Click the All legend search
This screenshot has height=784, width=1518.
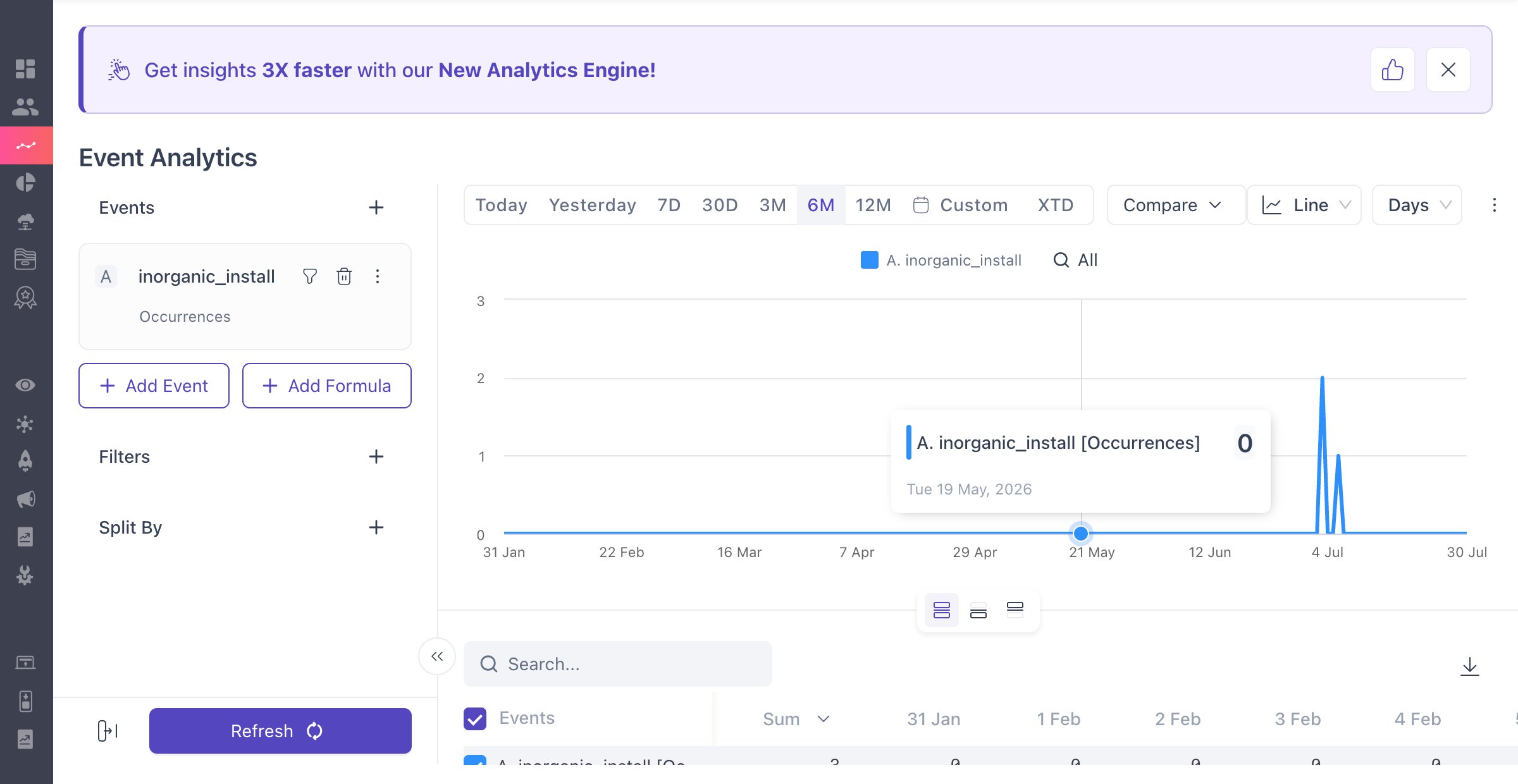click(x=1075, y=260)
